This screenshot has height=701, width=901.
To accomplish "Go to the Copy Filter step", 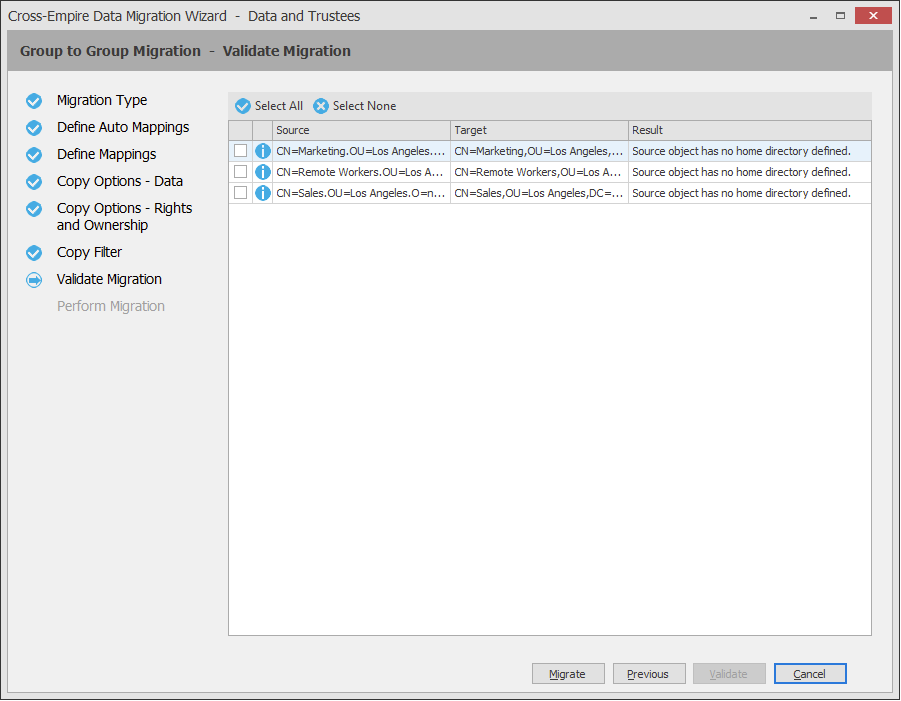I will [89, 252].
